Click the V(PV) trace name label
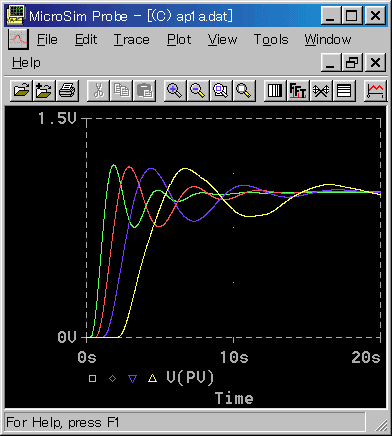The image size is (392, 436). (190, 378)
